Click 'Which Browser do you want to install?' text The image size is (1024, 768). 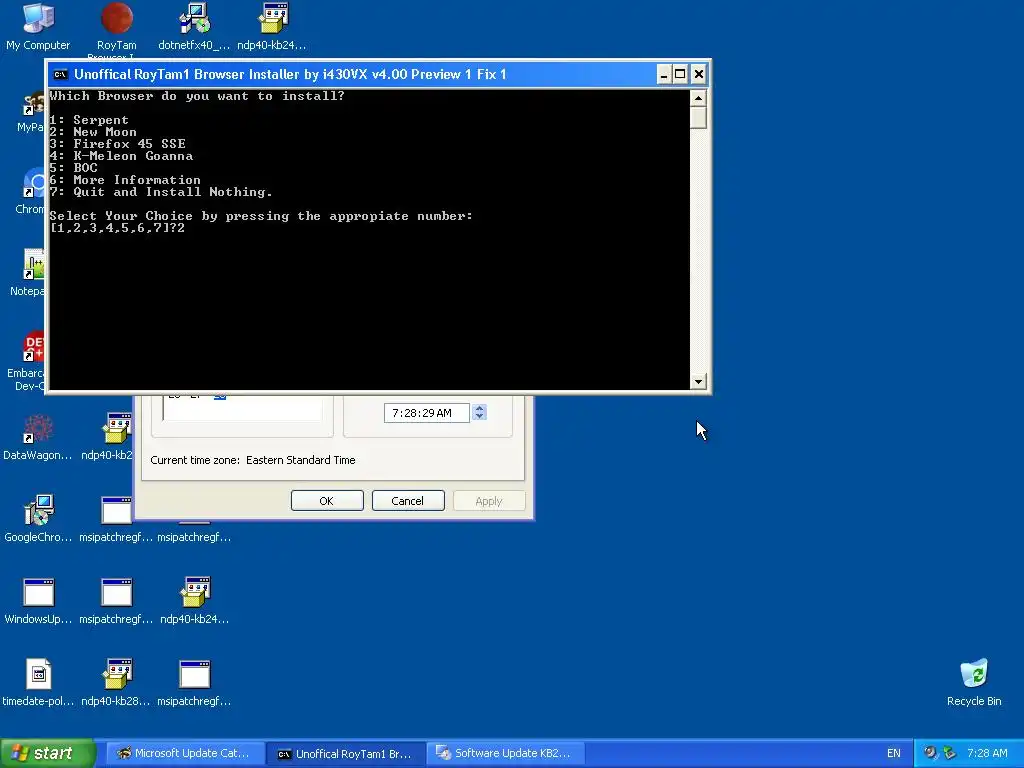197,96
